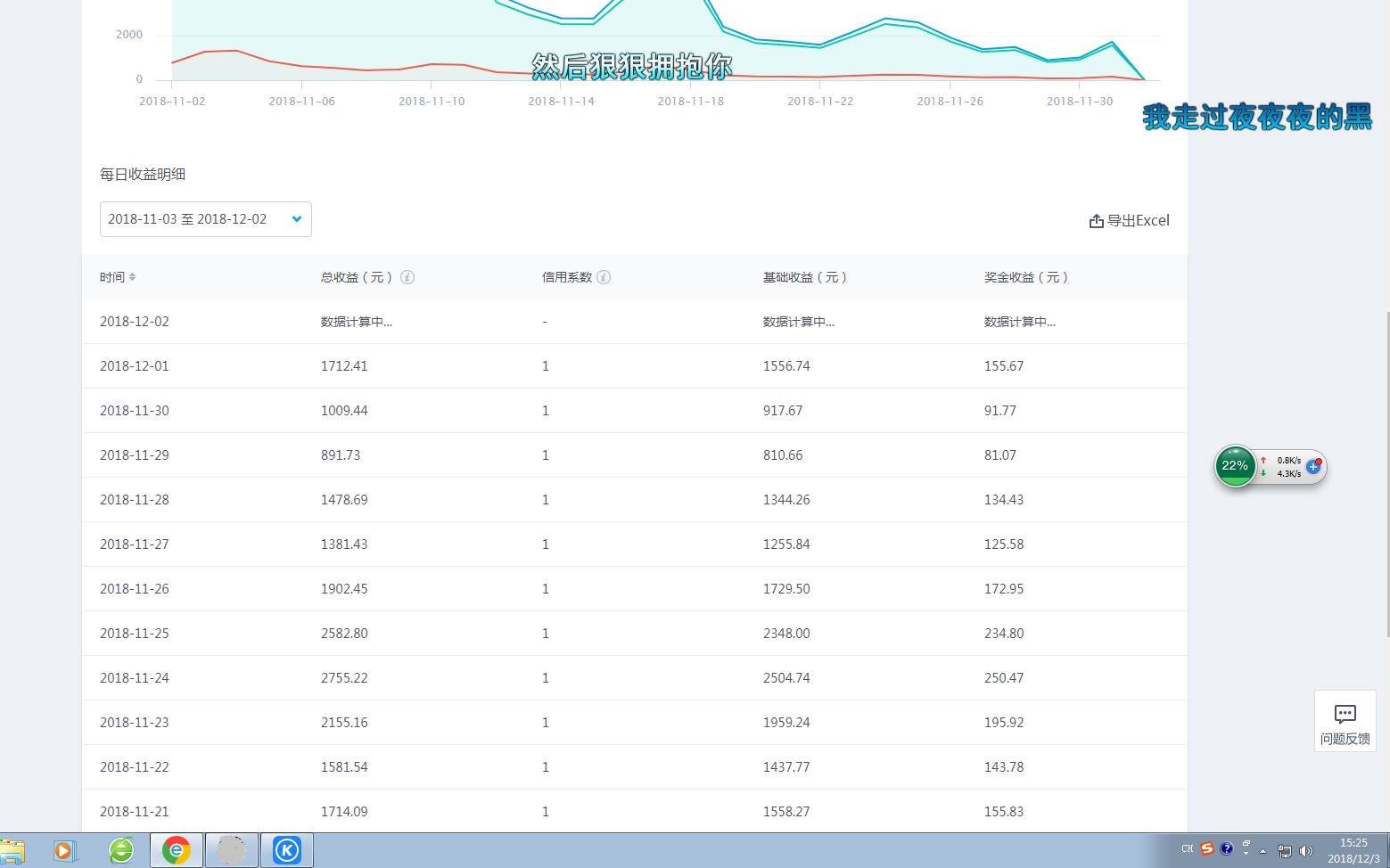Click the 2018-11-23 date cell

coord(135,723)
